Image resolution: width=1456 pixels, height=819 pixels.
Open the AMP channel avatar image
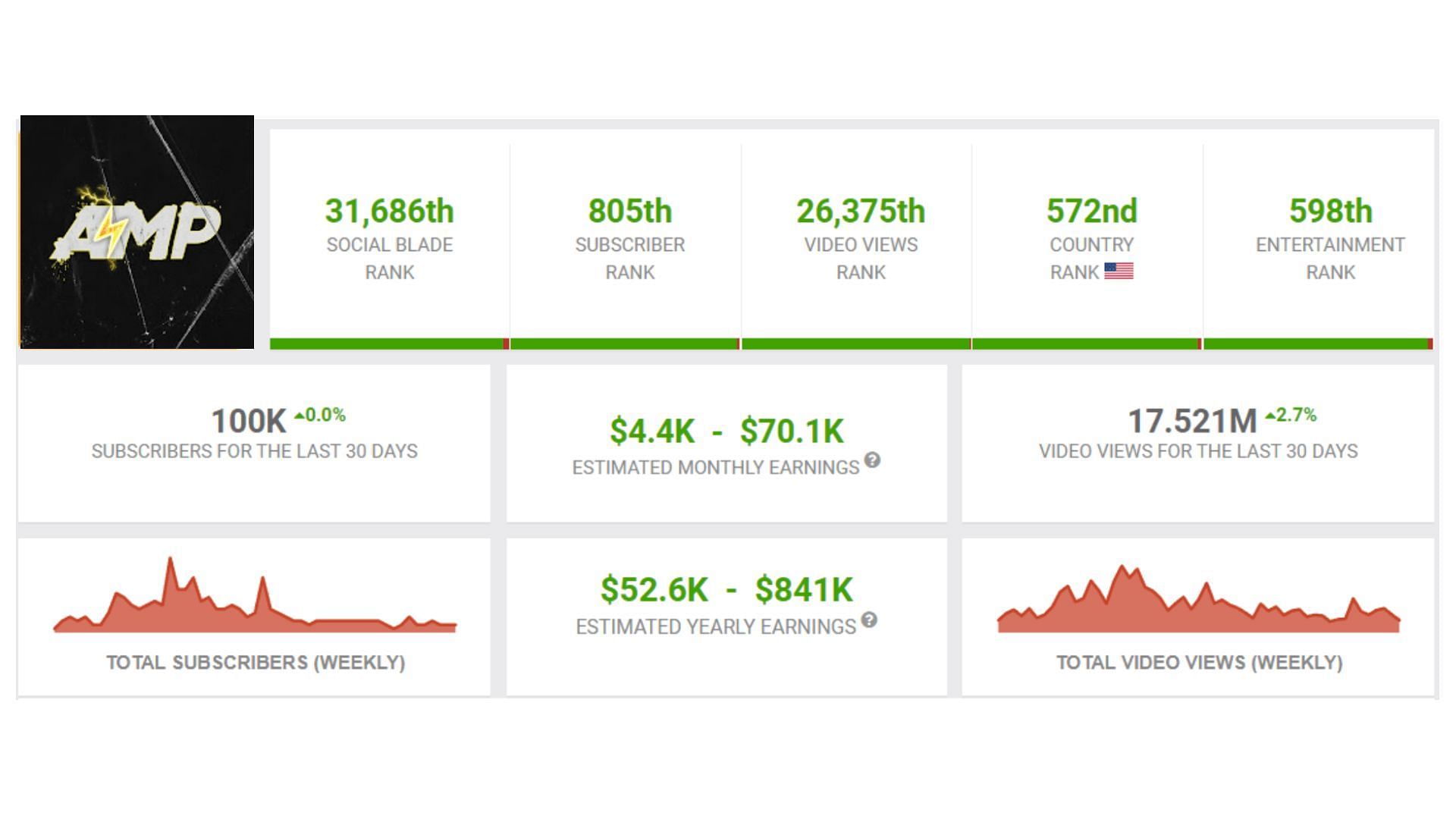(x=136, y=232)
